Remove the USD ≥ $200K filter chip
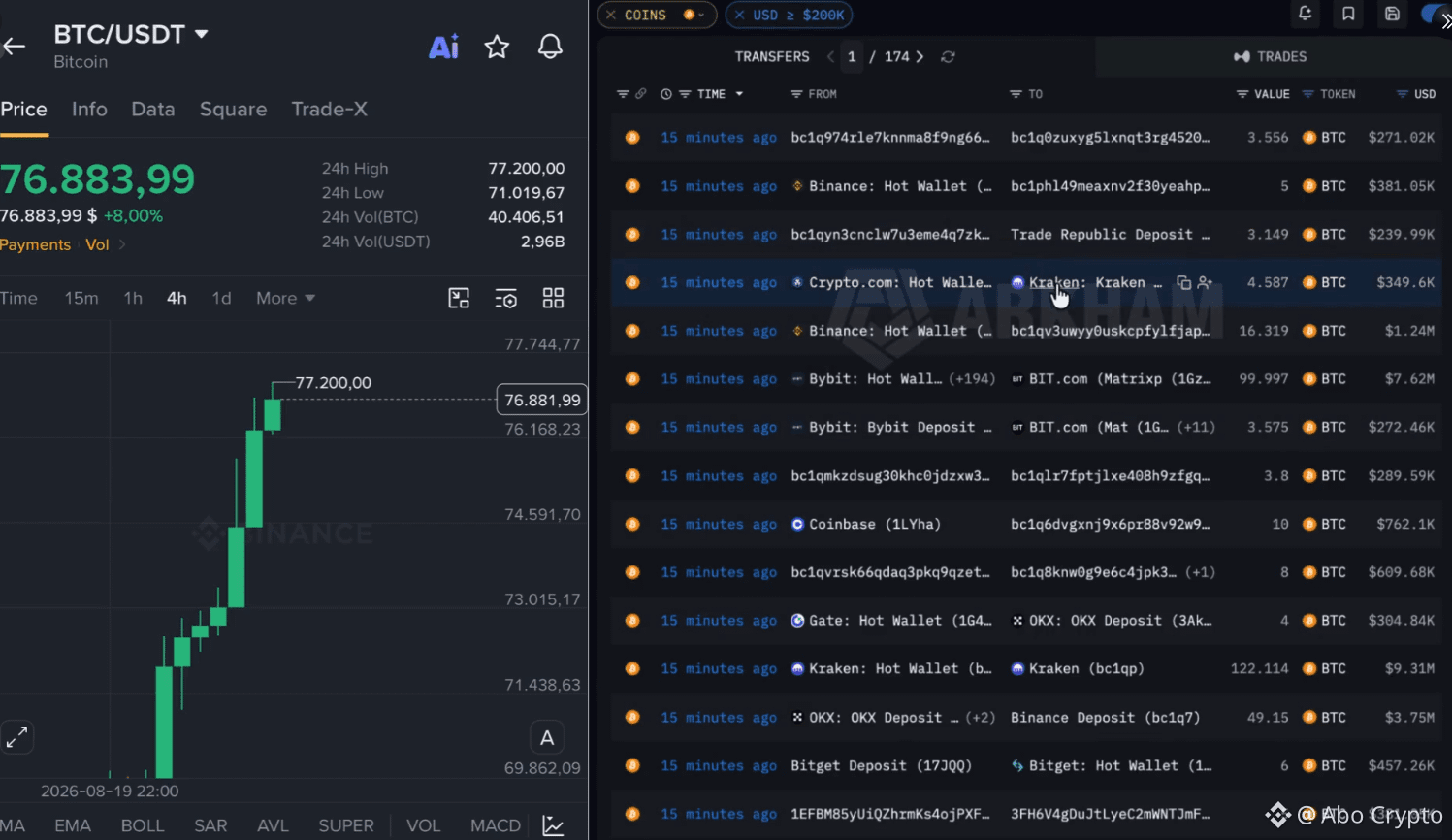This screenshot has width=1452, height=840. [739, 15]
